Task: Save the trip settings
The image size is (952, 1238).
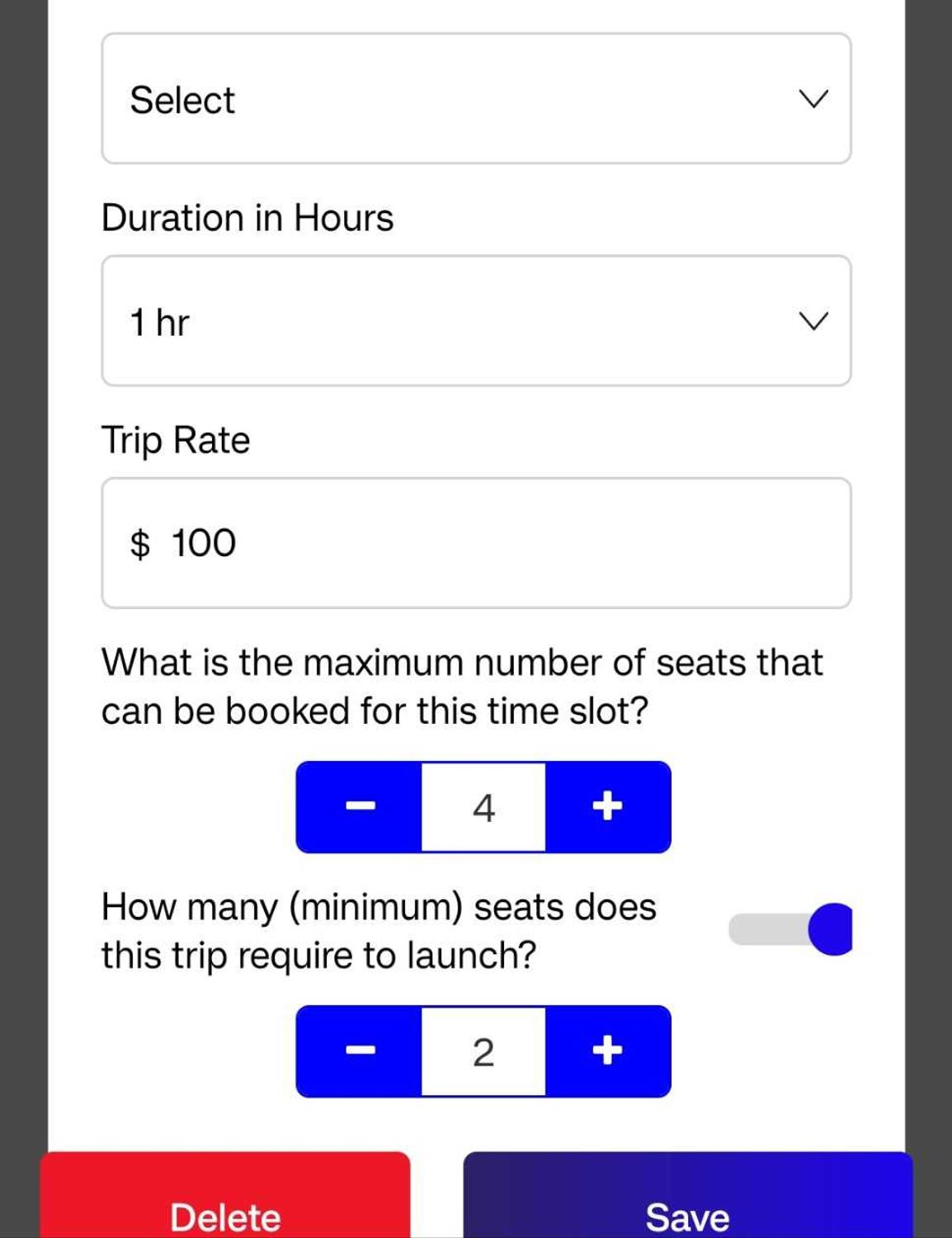Action: (x=687, y=1205)
